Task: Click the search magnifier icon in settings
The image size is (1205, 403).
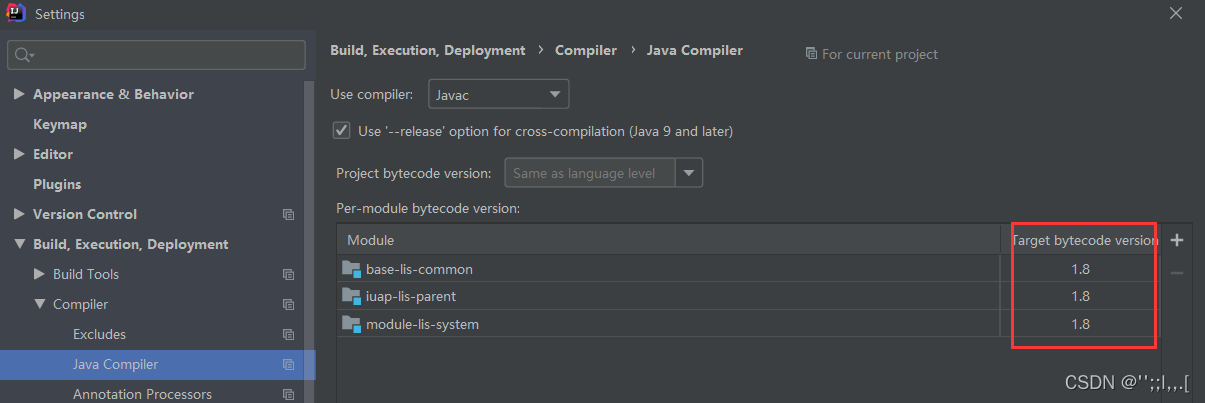Action: pyautogui.click(x=24, y=55)
